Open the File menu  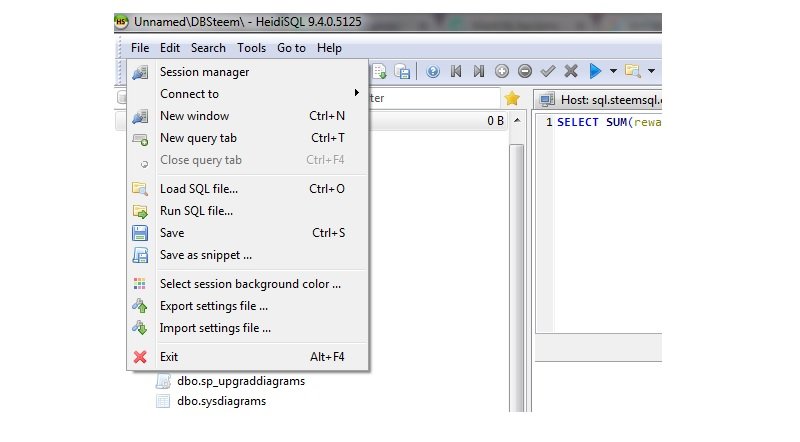[x=140, y=48]
